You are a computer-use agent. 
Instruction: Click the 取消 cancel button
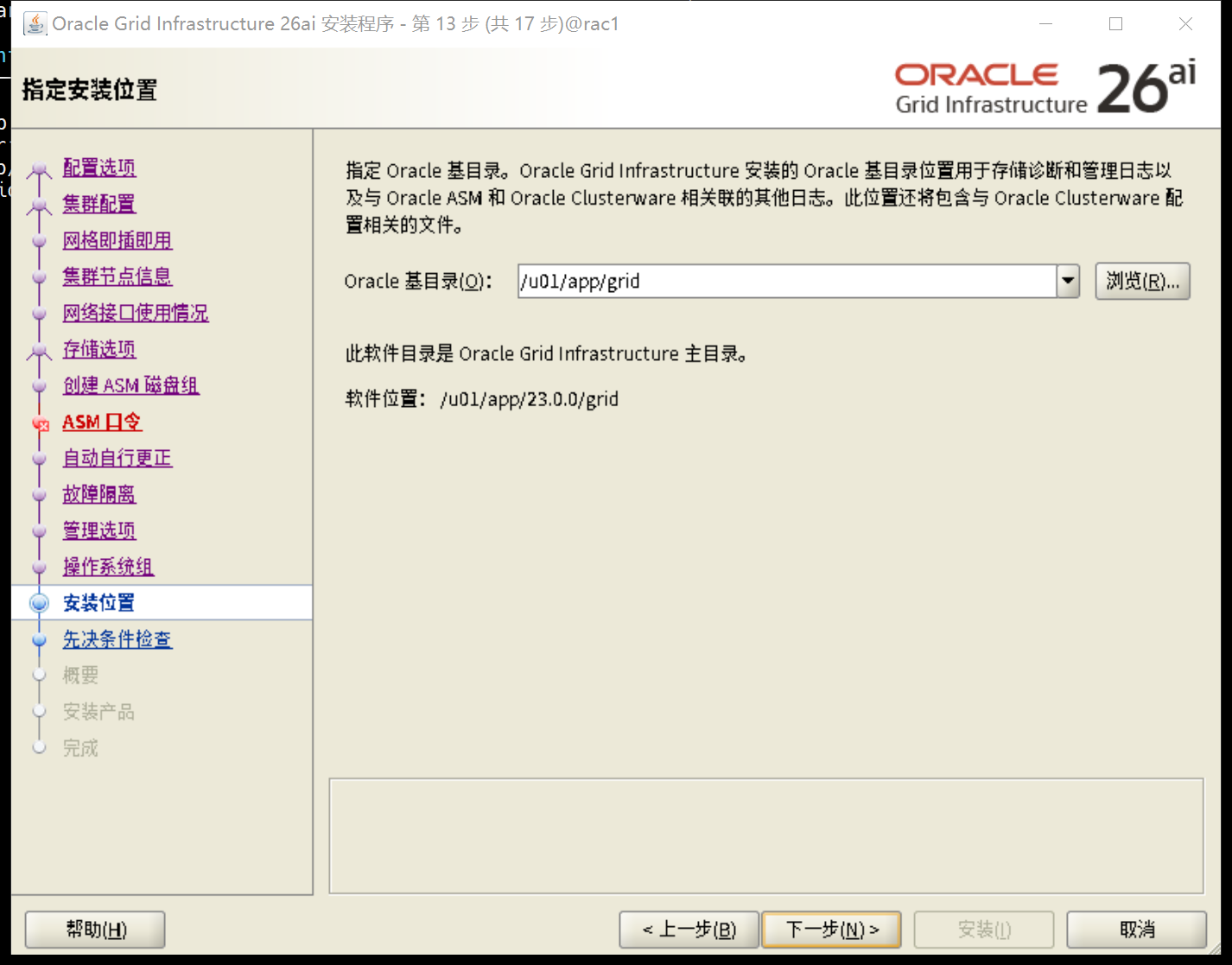(x=1137, y=930)
